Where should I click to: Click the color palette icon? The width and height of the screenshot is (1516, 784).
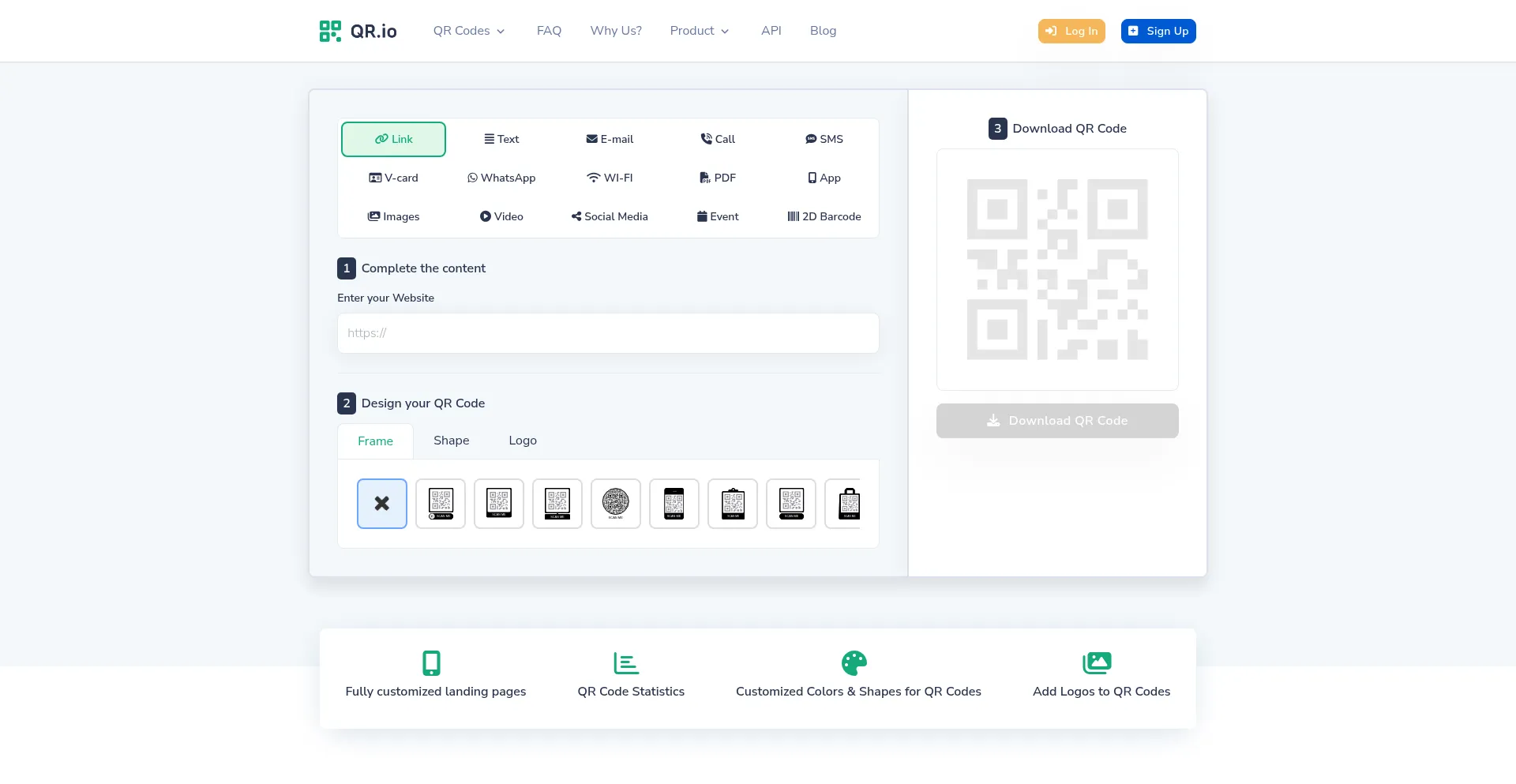click(x=854, y=663)
